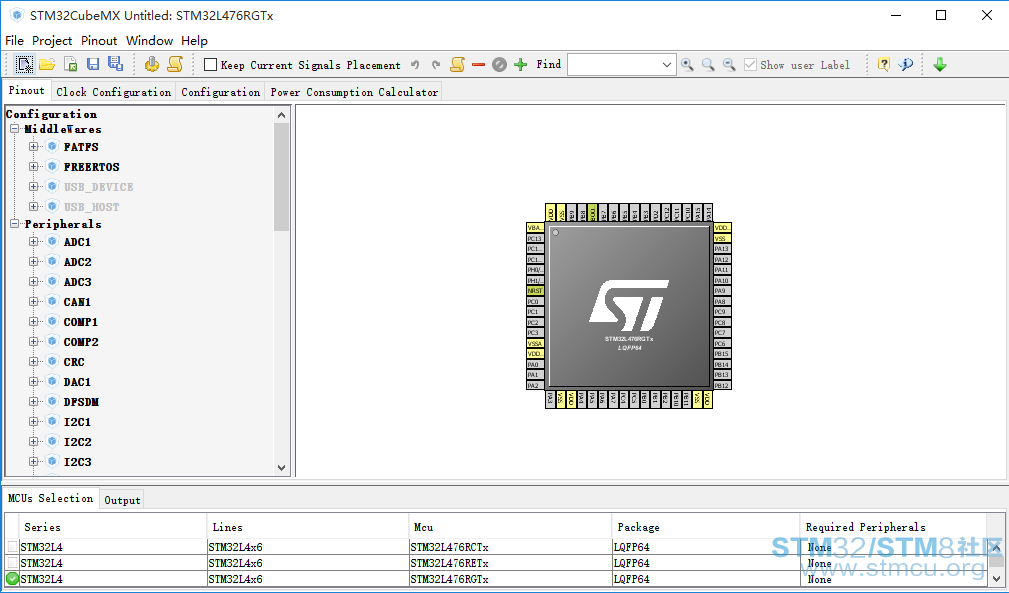Click the last magnifier zoom icon
1009x593 pixels.
coord(729,64)
